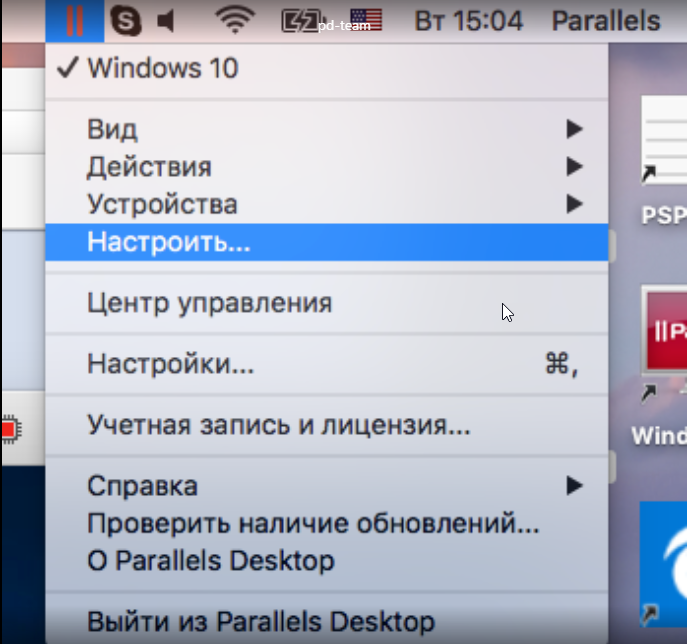Expand the Справка submenu

tap(142, 486)
